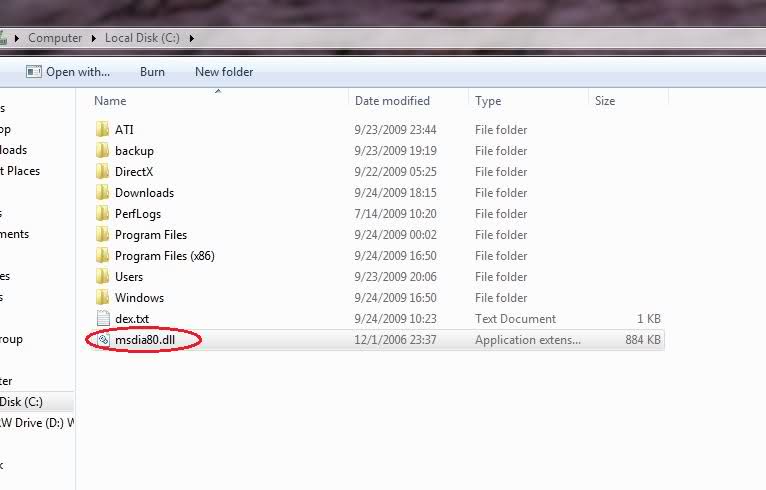The image size is (766, 490).
Task: Click the Open with... toolbar button
Action: (x=68, y=72)
